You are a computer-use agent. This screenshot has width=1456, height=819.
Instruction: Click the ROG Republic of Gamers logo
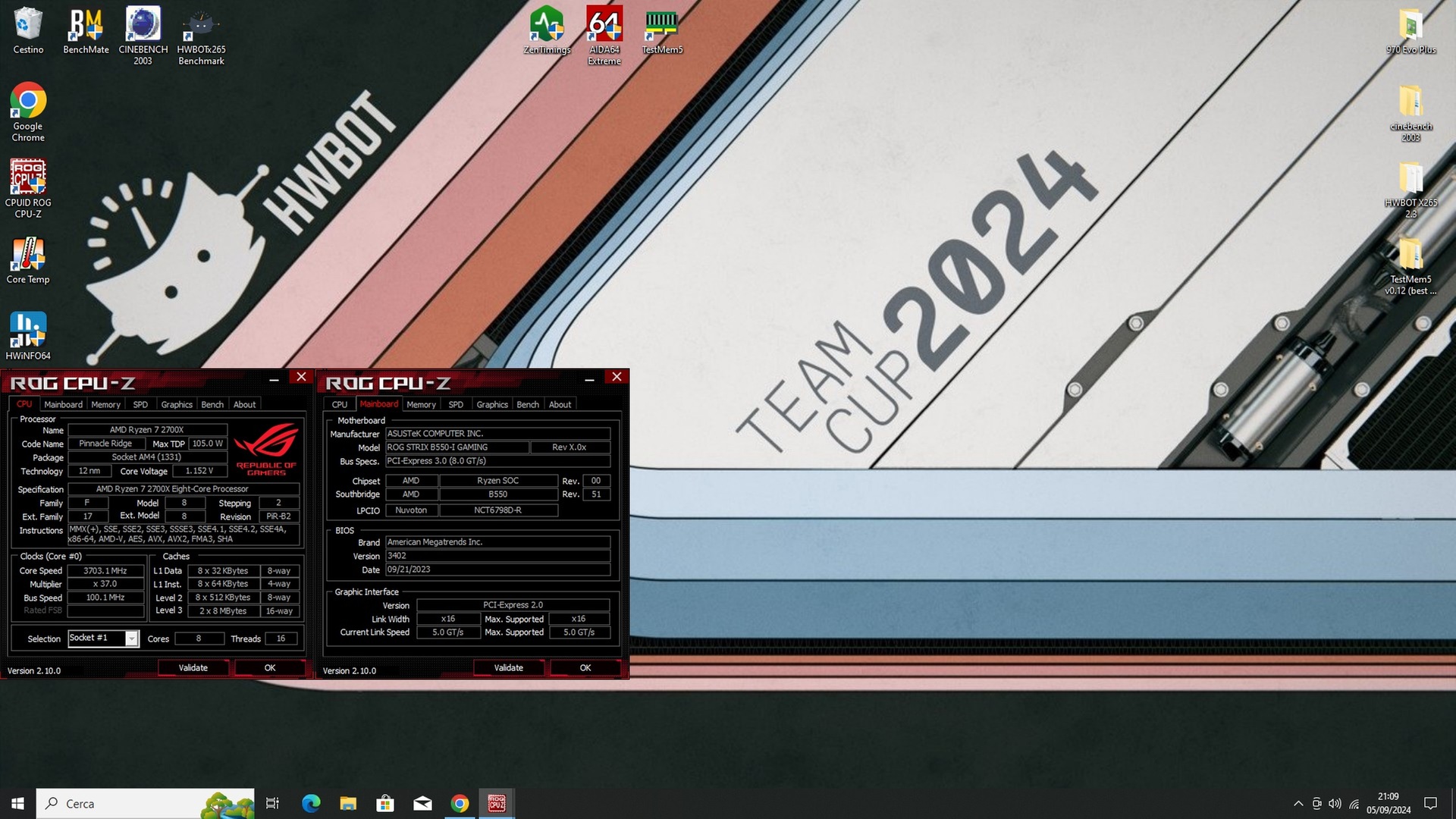tap(266, 448)
